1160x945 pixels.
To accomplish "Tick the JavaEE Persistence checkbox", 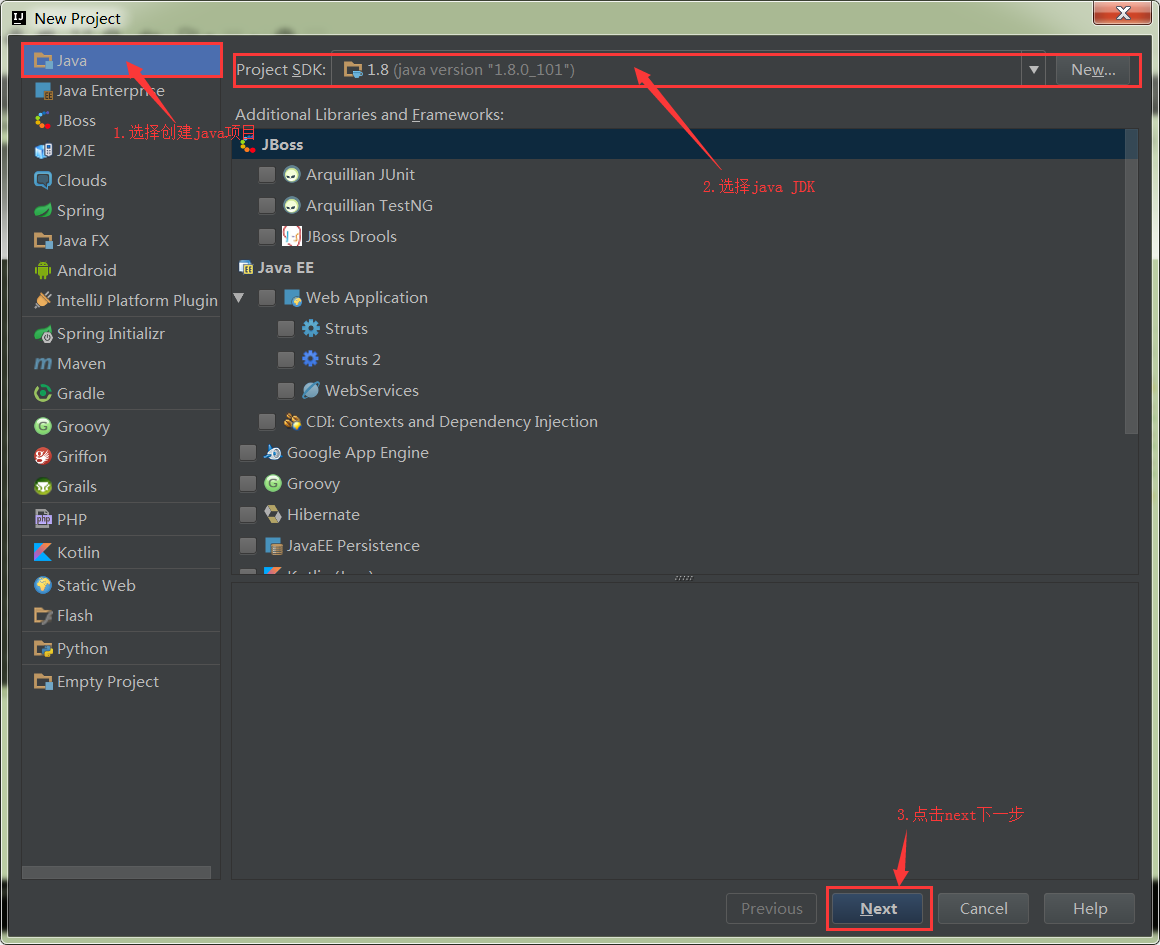I will pyautogui.click(x=248, y=545).
